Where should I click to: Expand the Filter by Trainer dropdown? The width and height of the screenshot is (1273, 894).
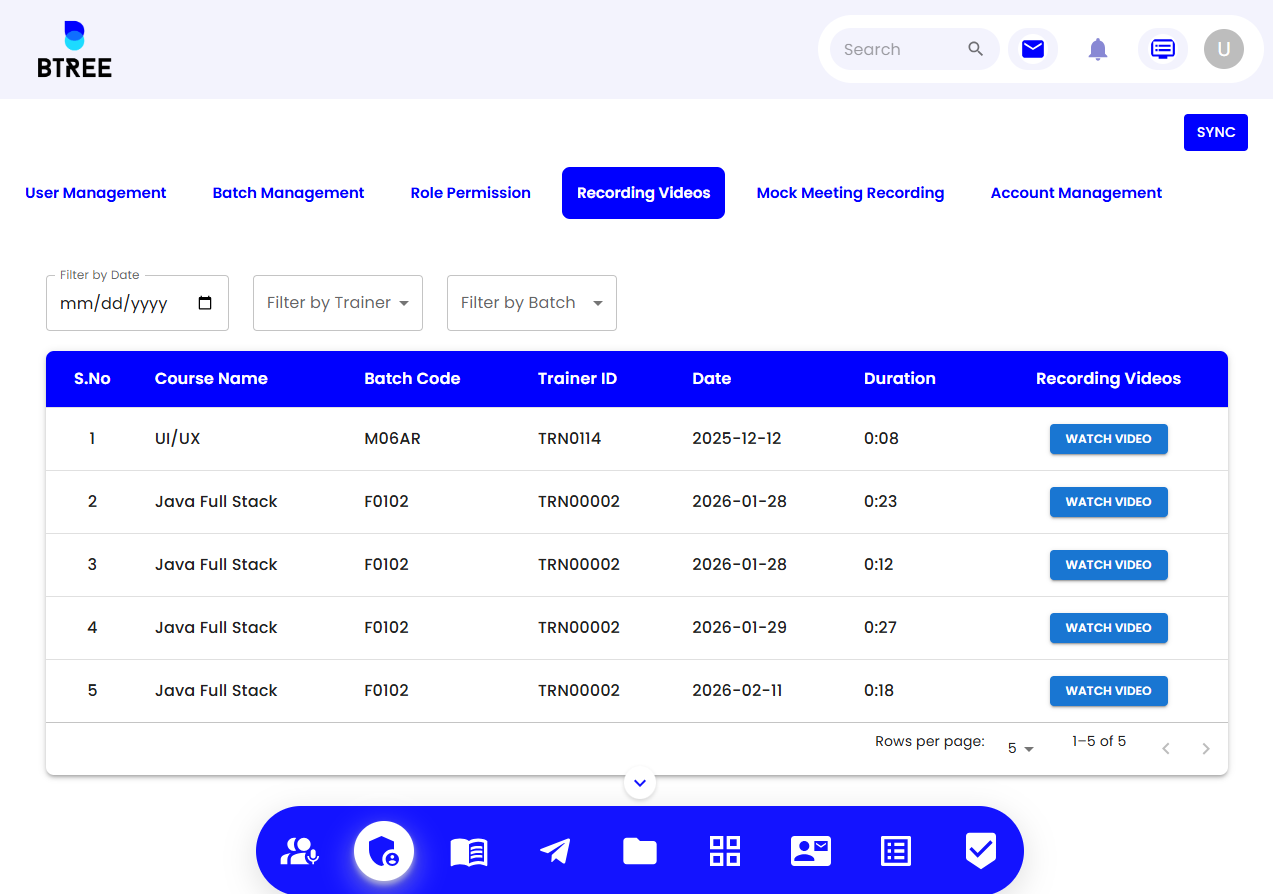[338, 303]
